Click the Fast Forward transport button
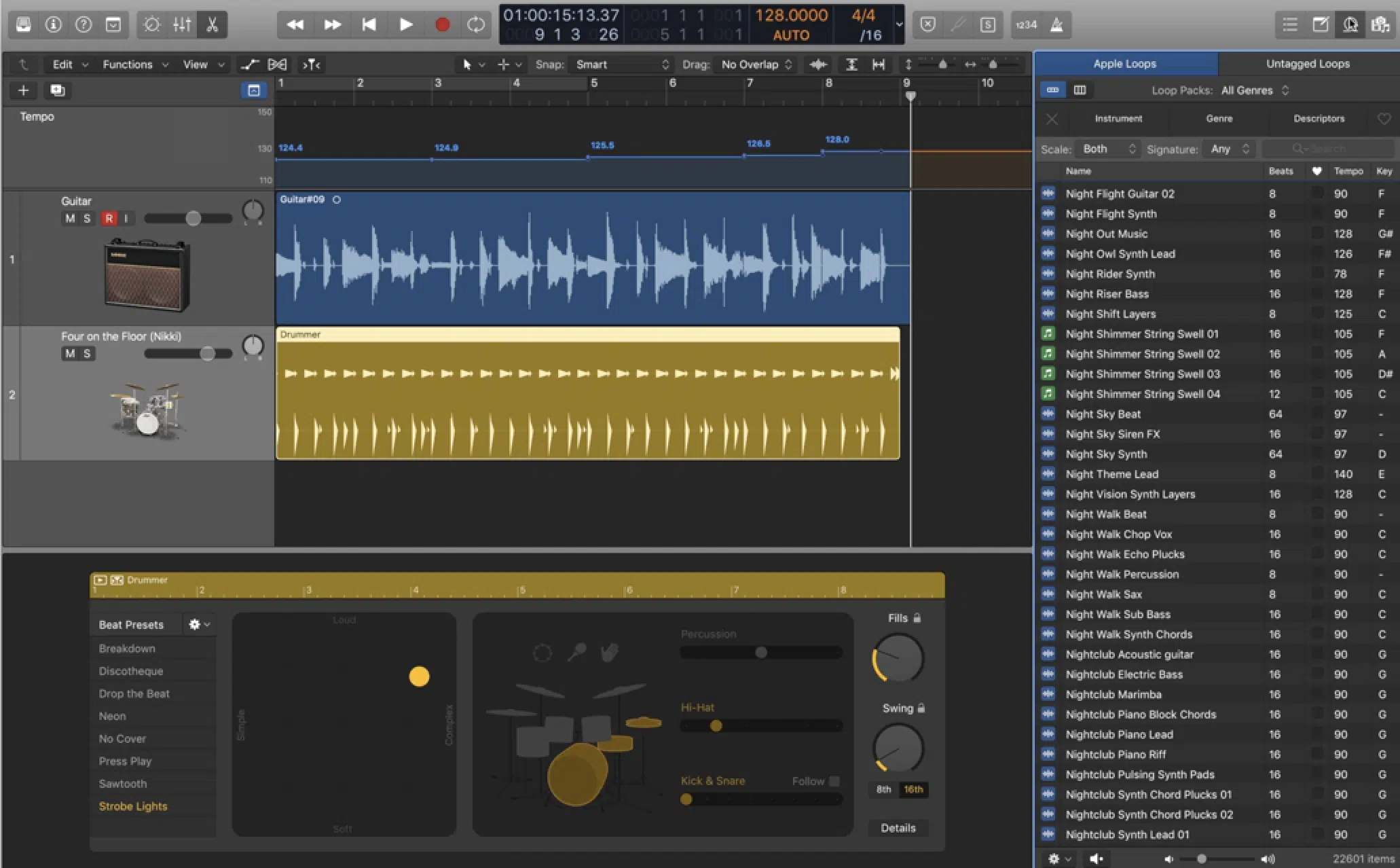Image resolution: width=1400 pixels, height=868 pixels. 332,25
